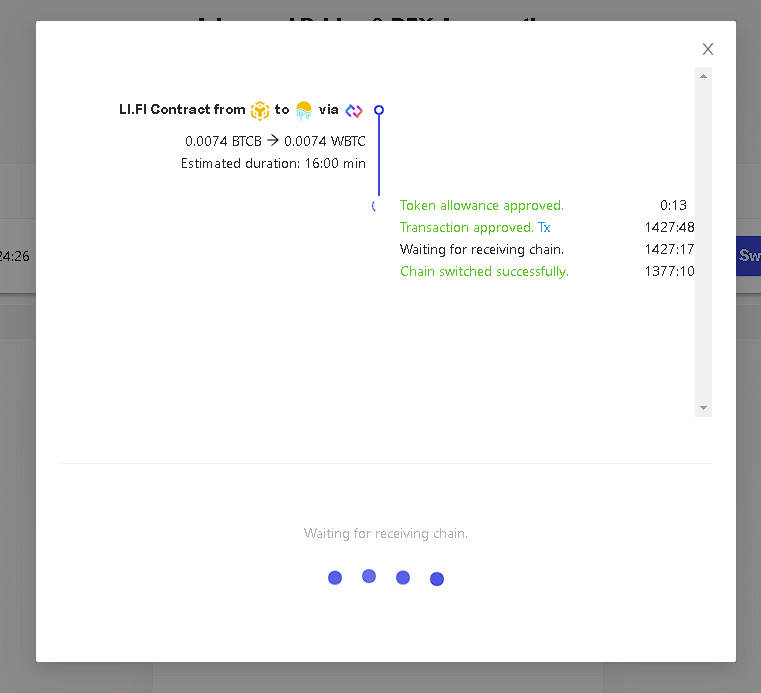Click the vertical blue timeline line

pyautogui.click(x=379, y=155)
